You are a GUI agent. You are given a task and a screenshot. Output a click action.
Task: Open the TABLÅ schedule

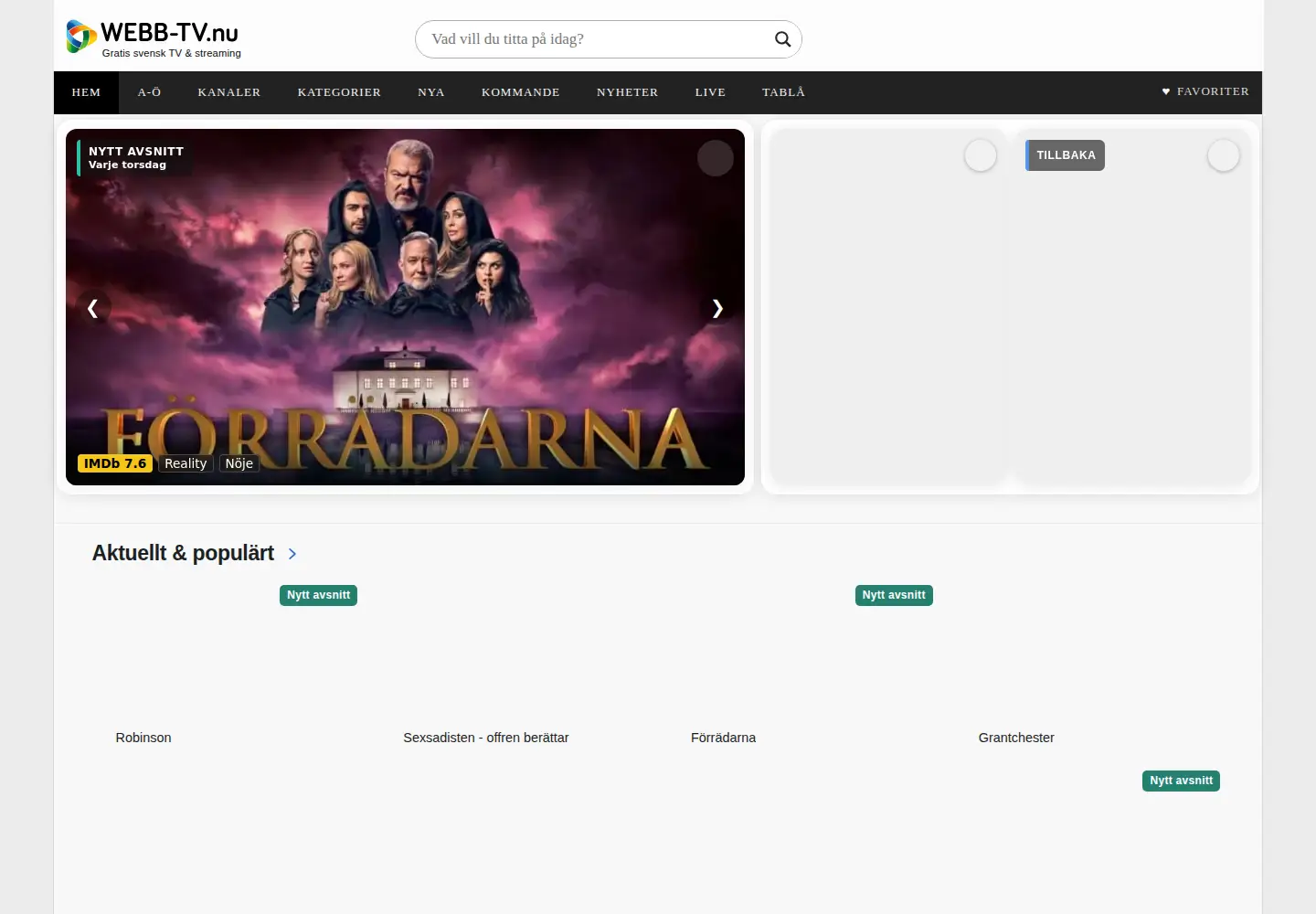(784, 92)
